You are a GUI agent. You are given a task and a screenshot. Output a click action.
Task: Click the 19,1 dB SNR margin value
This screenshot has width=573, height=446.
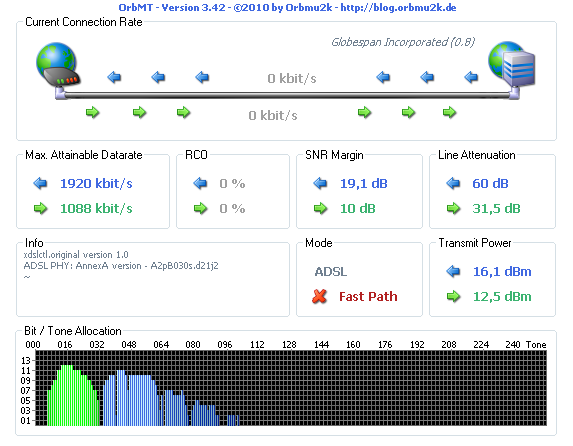click(x=364, y=183)
